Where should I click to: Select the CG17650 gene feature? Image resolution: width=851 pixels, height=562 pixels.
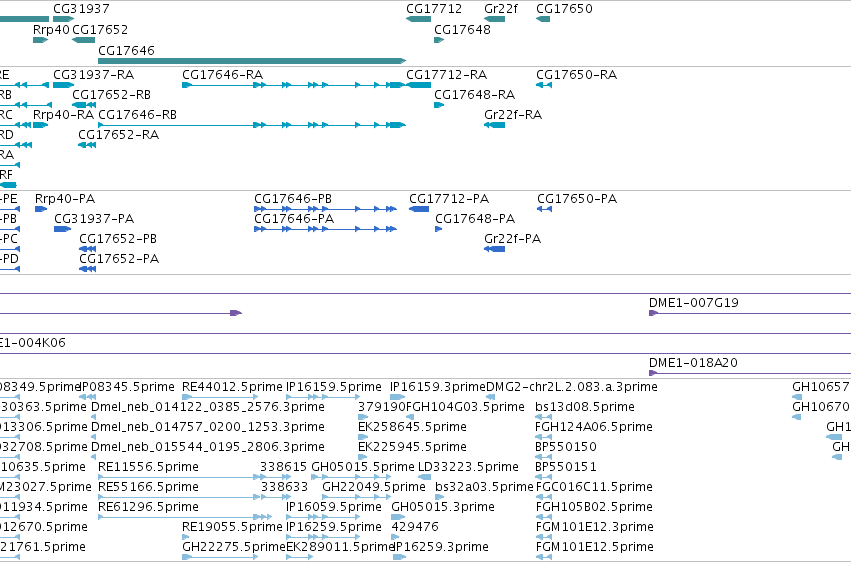pyautogui.click(x=543, y=19)
